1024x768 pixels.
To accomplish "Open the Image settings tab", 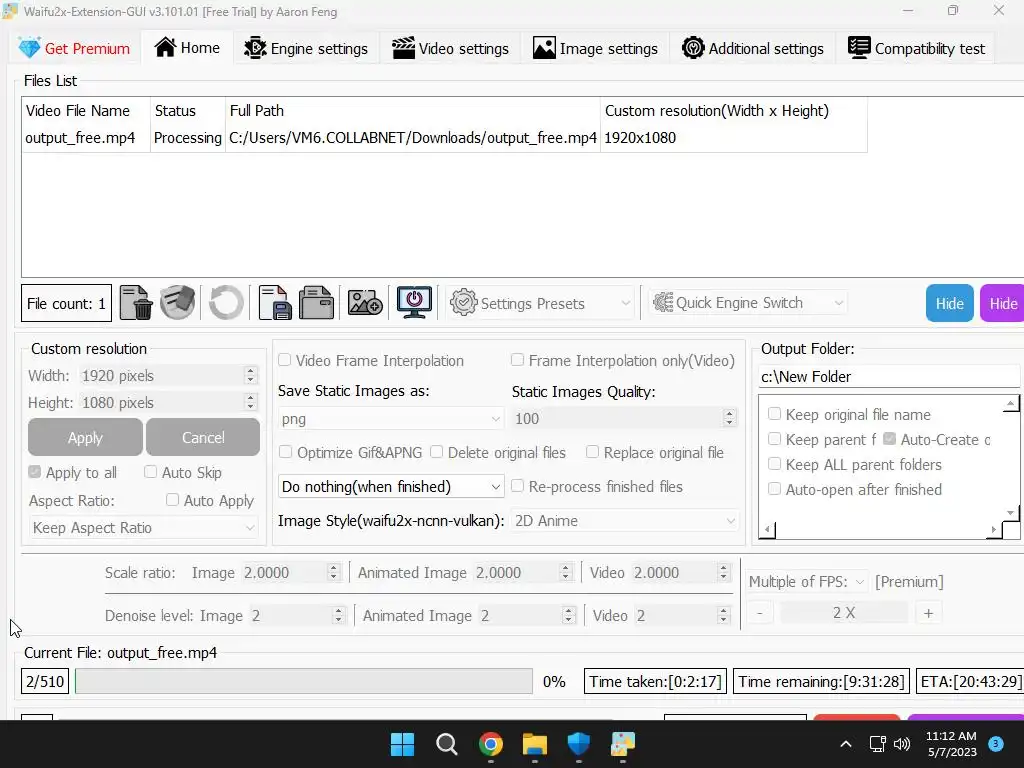I will point(595,48).
